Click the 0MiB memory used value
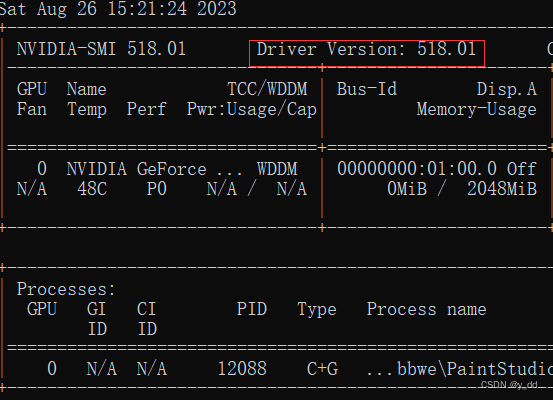 [407, 189]
